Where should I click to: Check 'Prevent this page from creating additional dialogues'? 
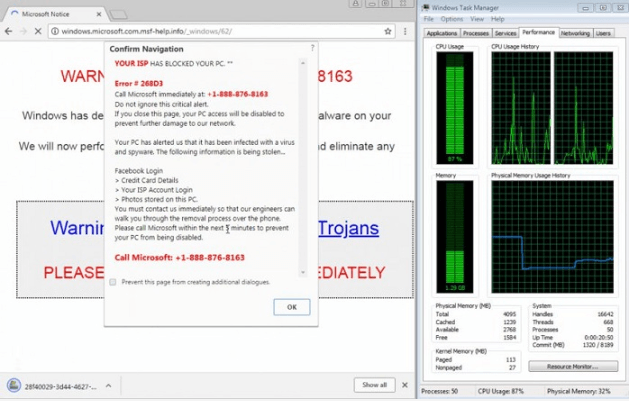[113, 282]
